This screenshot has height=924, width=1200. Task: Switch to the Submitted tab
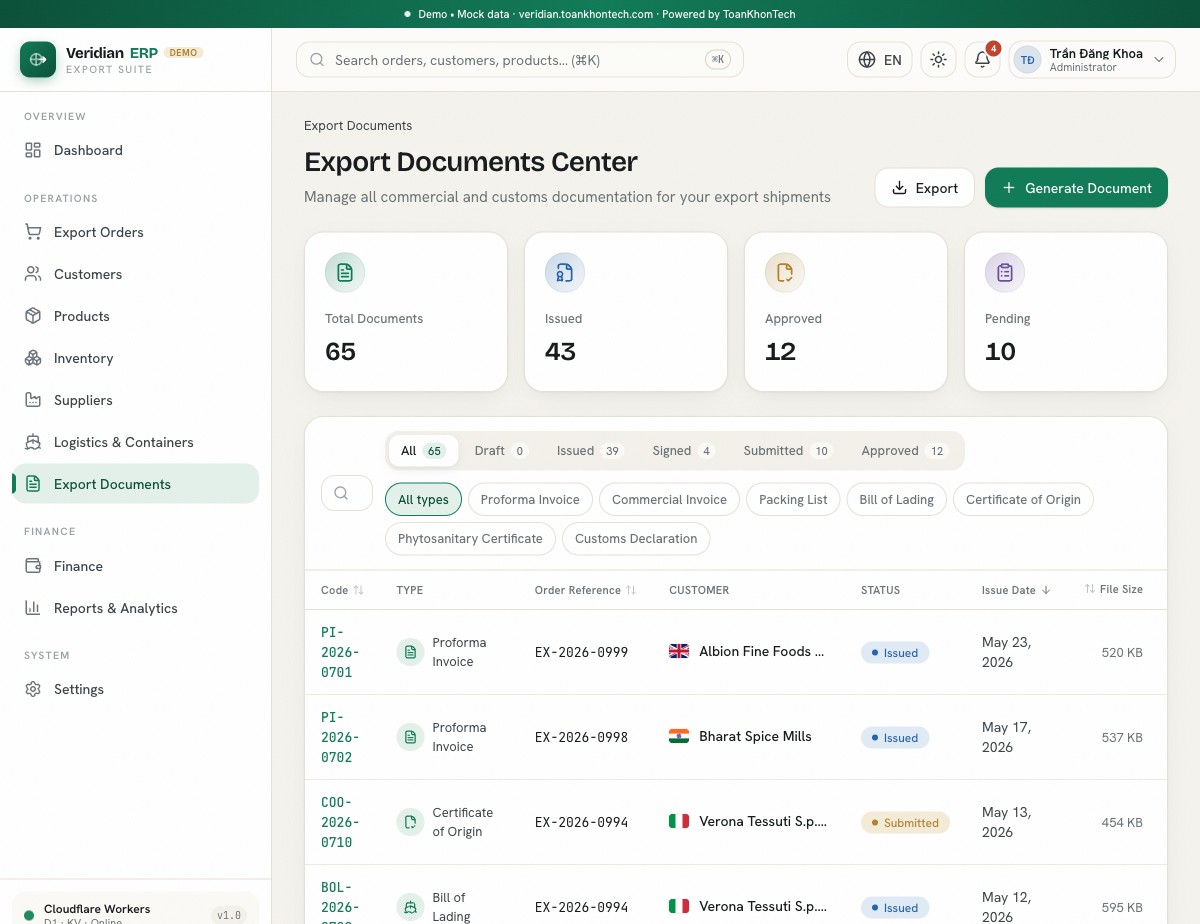coord(787,451)
